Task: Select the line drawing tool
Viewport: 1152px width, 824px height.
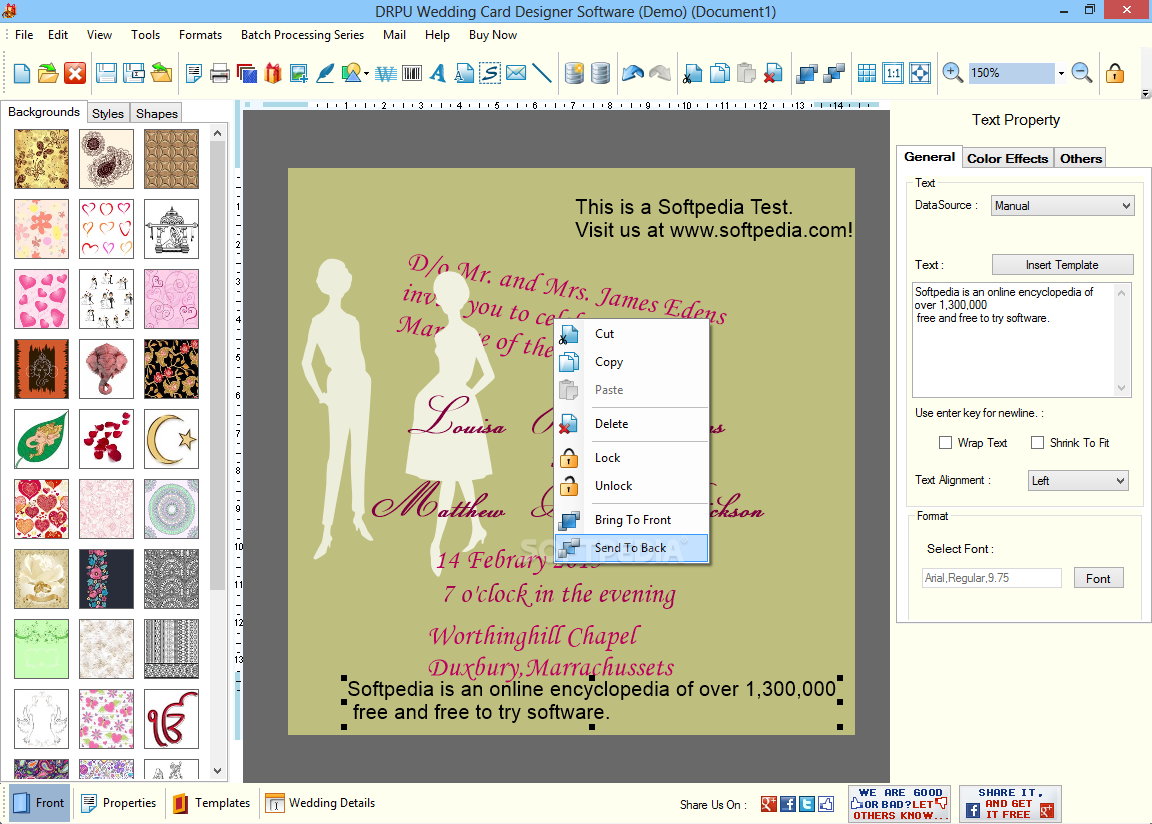Action: pyautogui.click(x=541, y=73)
